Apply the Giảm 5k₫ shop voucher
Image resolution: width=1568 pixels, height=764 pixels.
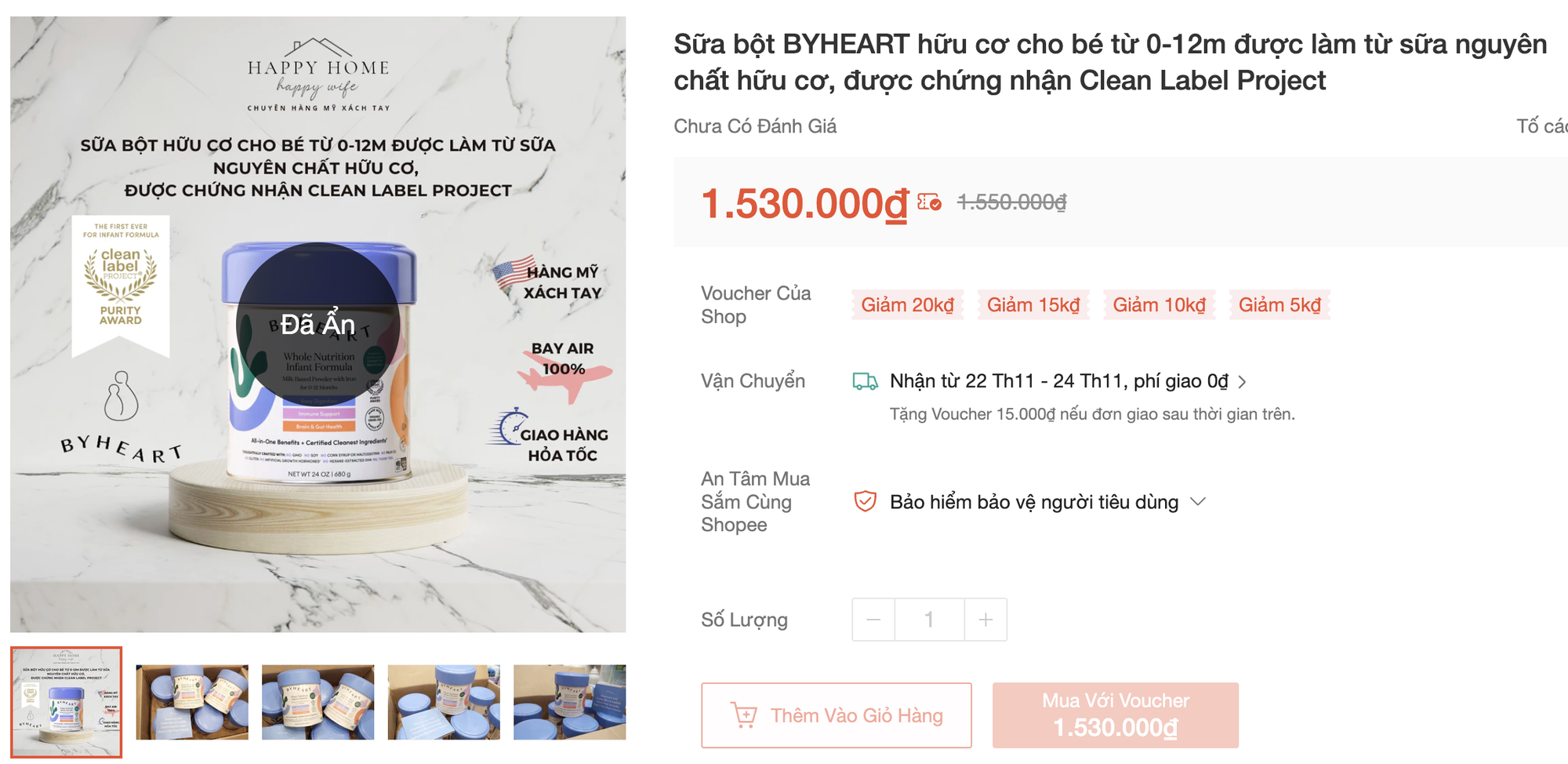click(1279, 304)
